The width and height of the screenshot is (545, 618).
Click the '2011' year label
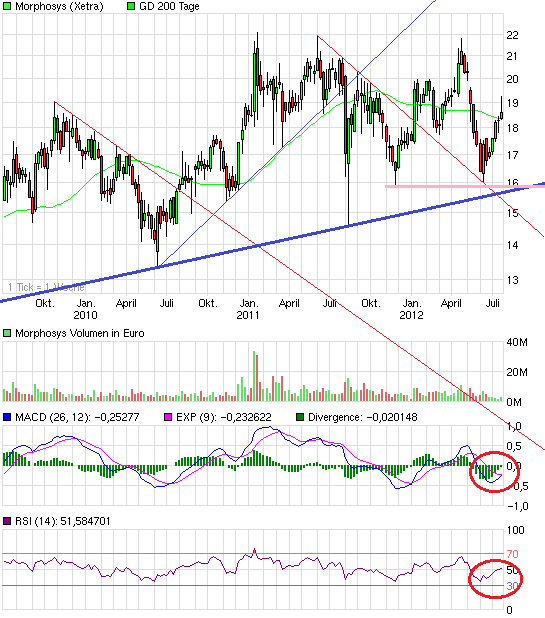(248, 315)
